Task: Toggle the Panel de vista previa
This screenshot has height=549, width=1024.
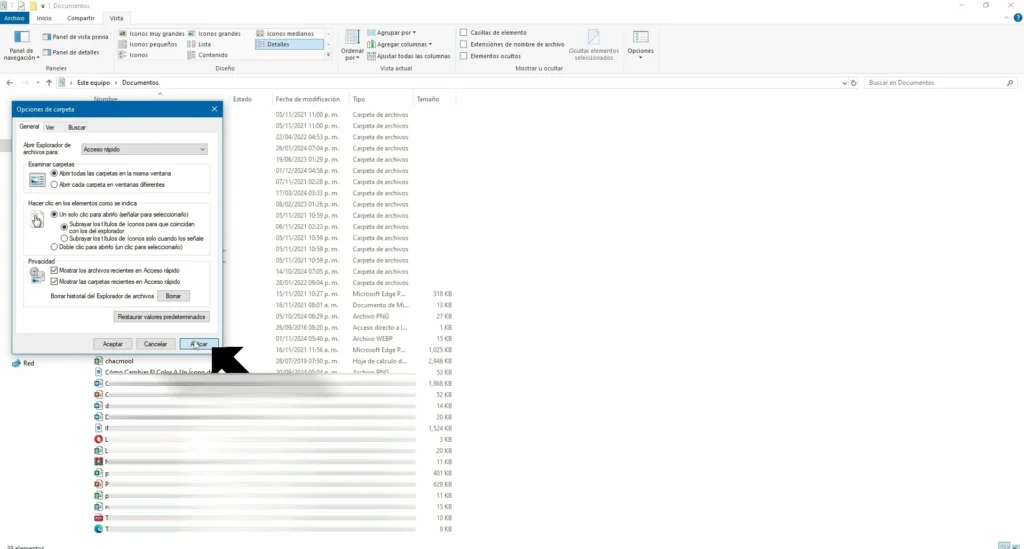Action: click(x=75, y=37)
